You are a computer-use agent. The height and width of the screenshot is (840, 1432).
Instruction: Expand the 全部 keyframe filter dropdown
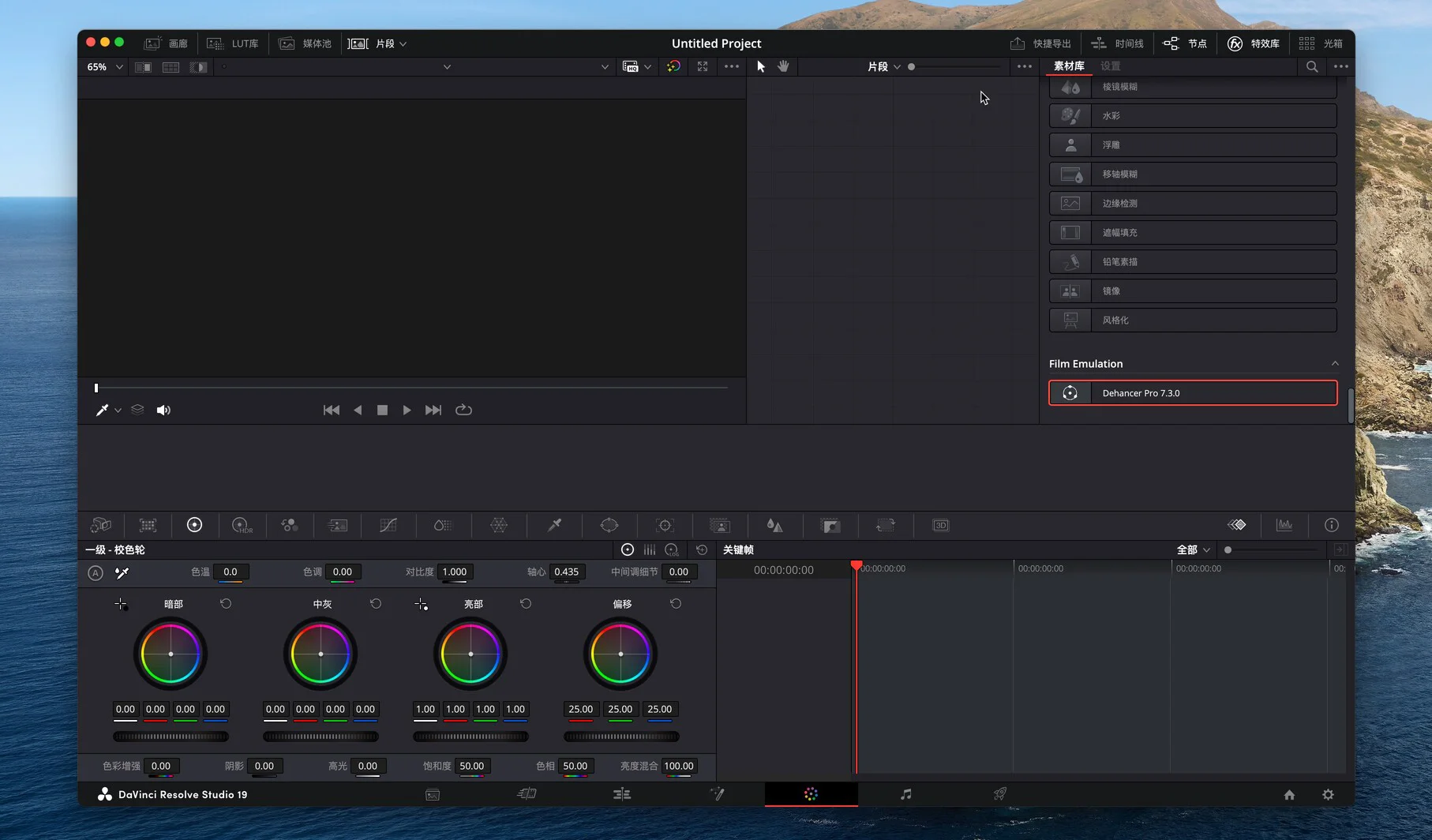pyautogui.click(x=1193, y=550)
